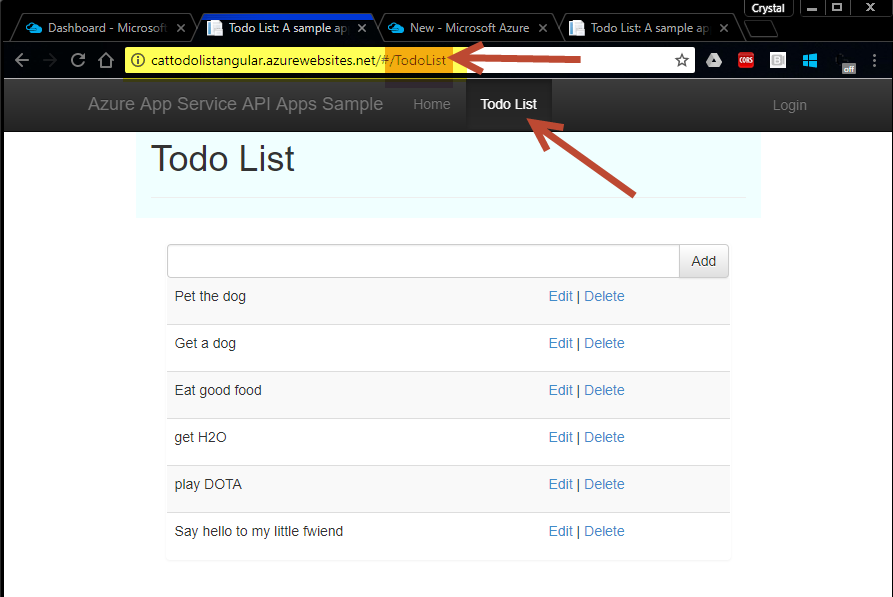Click the Crystal profile button
The height and width of the screenshot is (597, 893).
768,8
